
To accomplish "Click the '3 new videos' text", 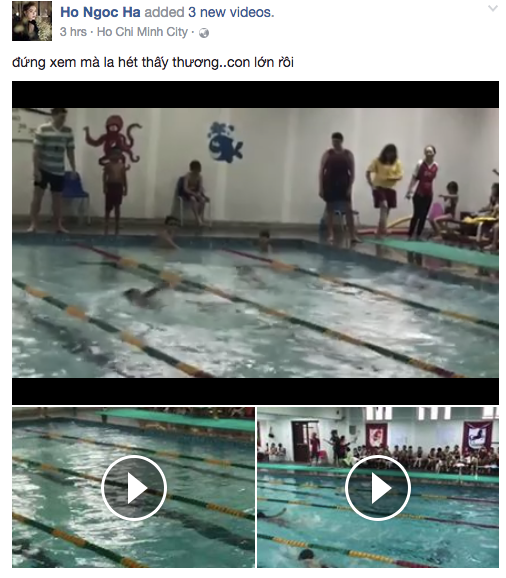I will 231,12.
